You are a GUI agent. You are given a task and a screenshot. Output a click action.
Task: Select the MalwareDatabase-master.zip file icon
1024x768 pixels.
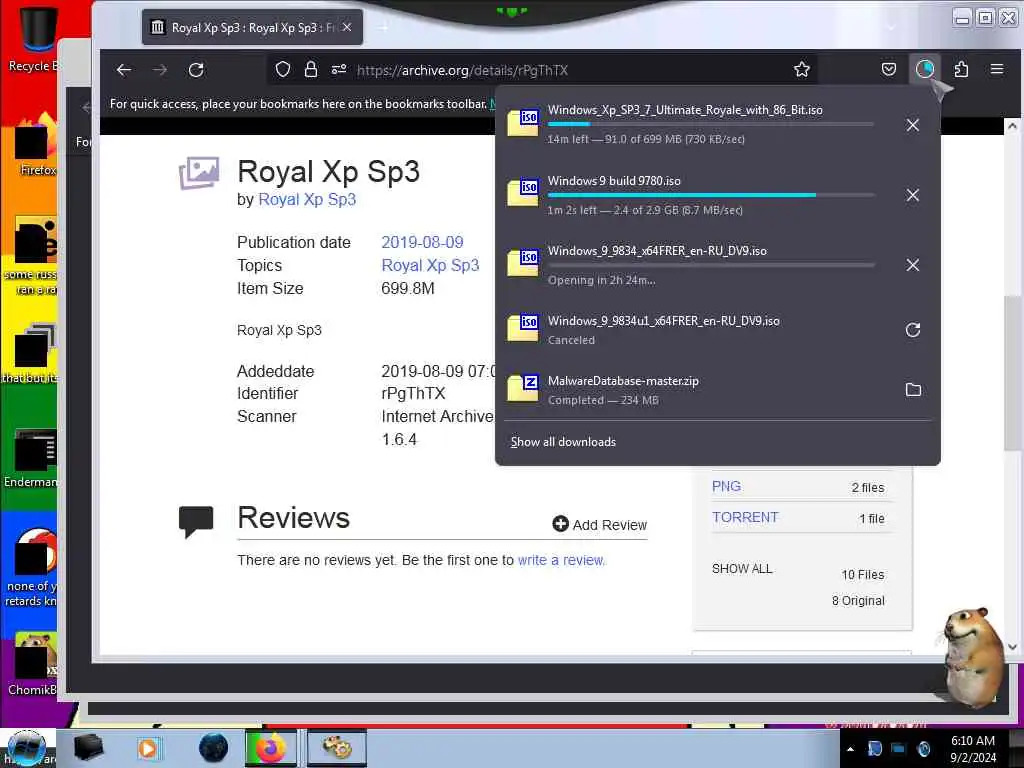(523, 389)
